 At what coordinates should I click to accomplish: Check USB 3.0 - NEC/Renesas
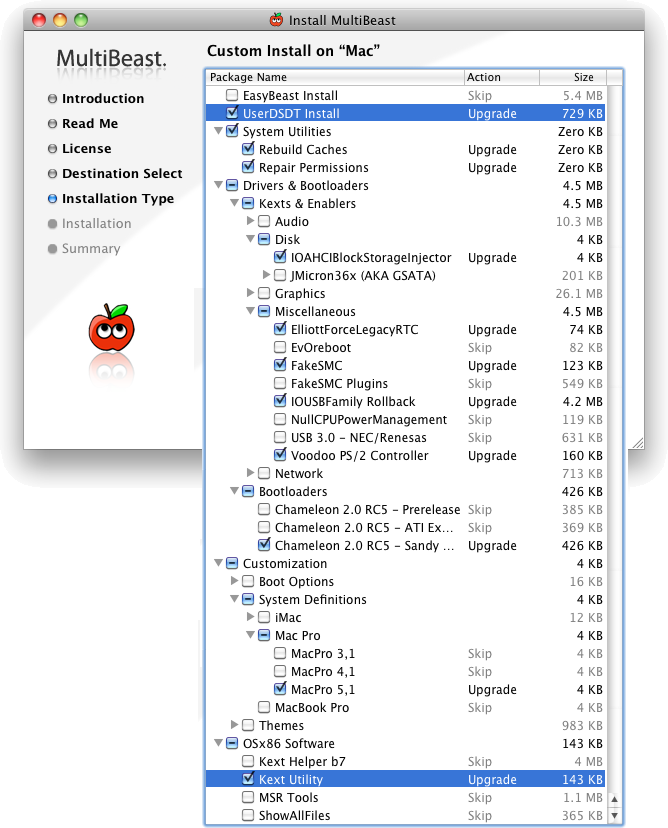[x=280, y=437]
